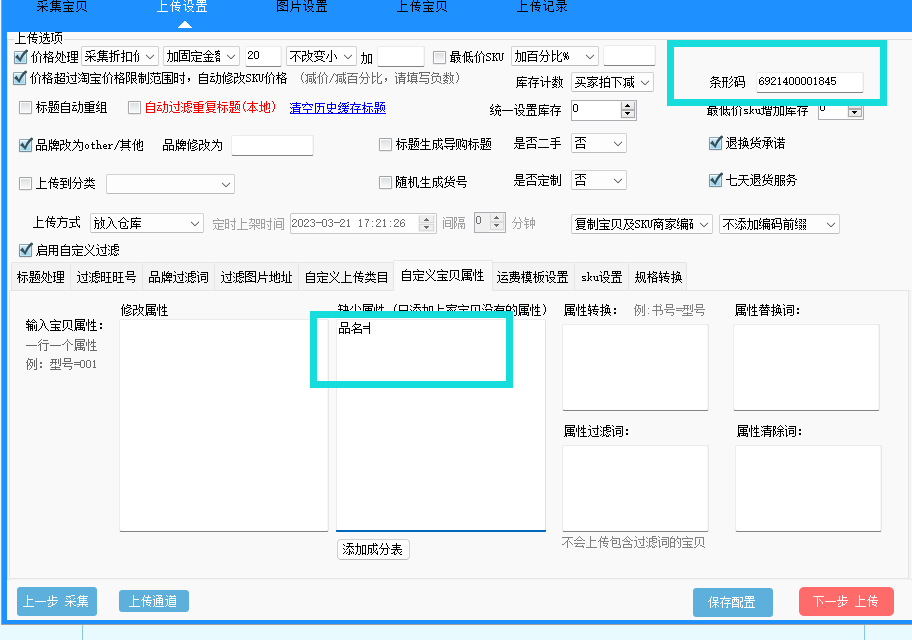Toggle 退换货承诺 checkbox
This screenshot has width=912, height=640.
(716, 143)
